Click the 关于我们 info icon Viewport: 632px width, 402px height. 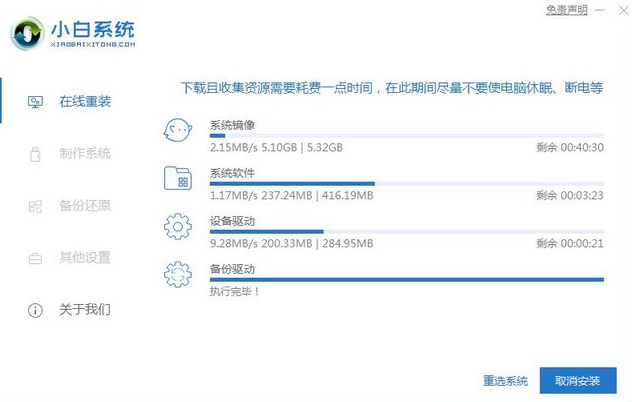pos(35,310)
